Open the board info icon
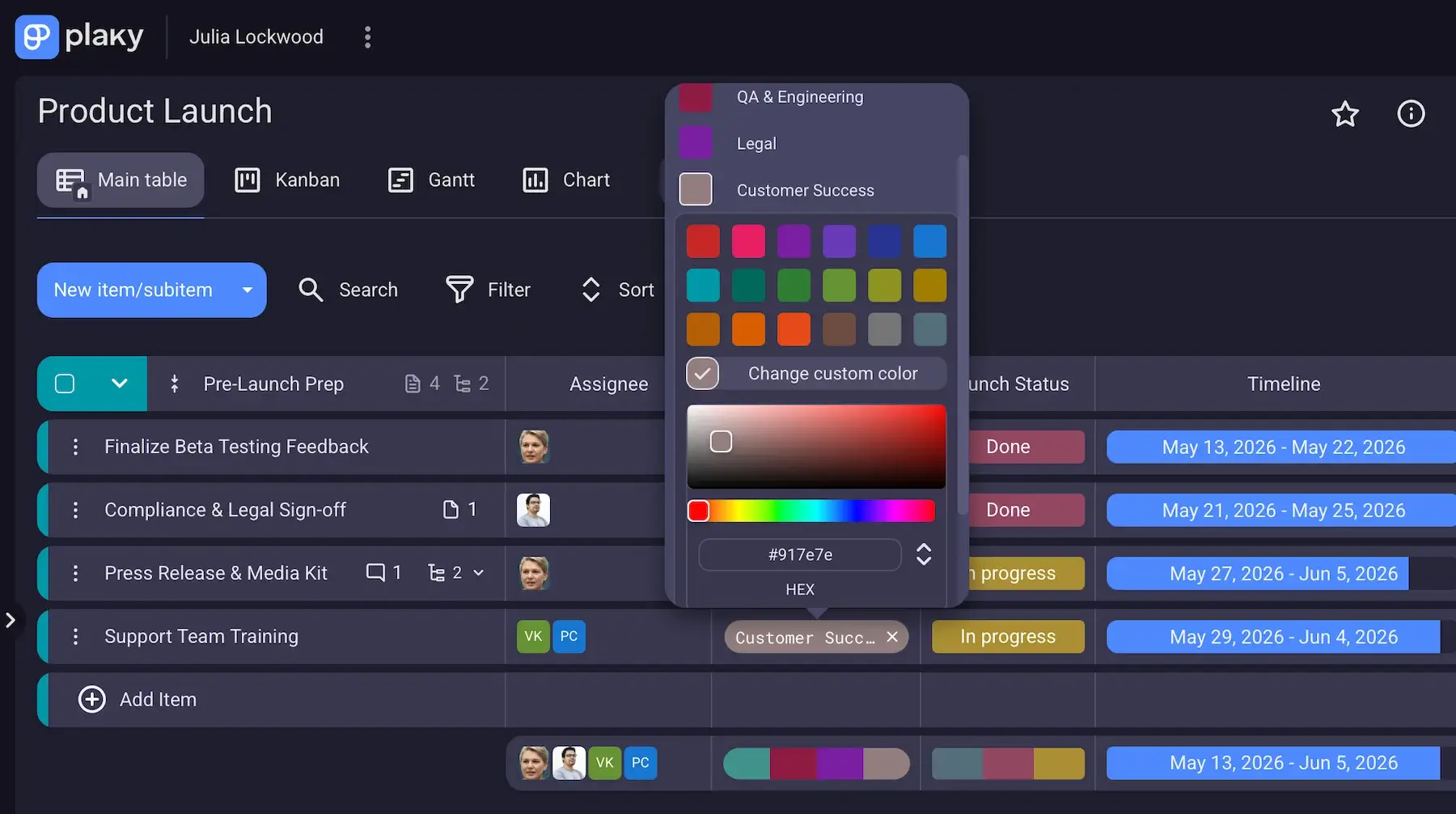The width and height of the screenshot is (1456, 814). coord(1411,113)
